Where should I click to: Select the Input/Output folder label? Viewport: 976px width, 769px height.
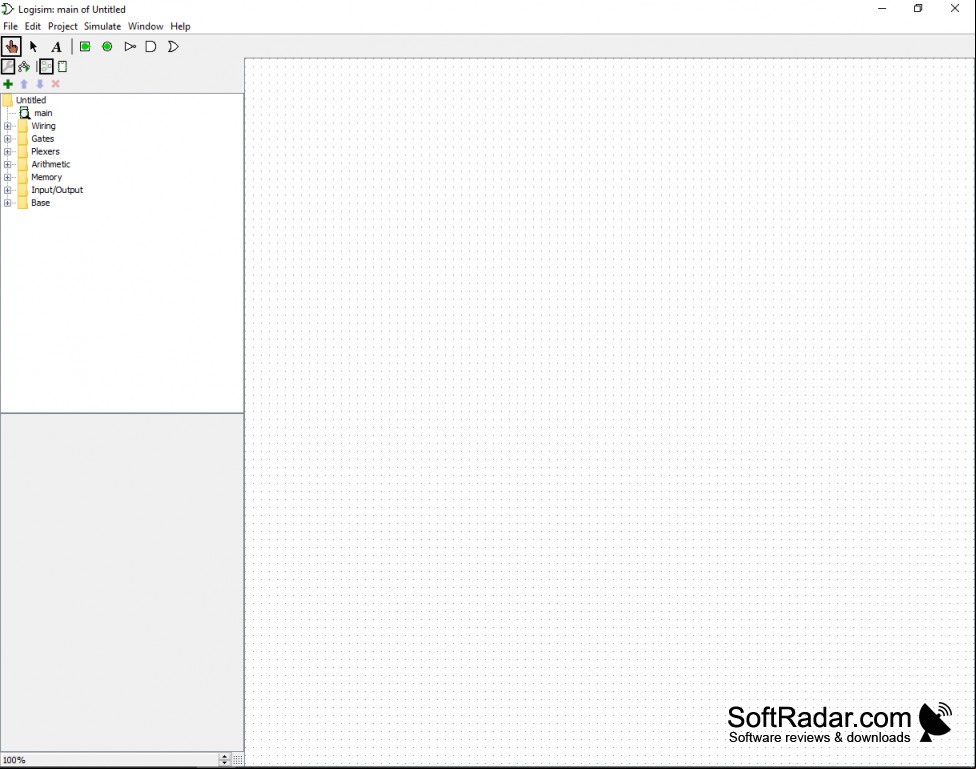[57, 190]
